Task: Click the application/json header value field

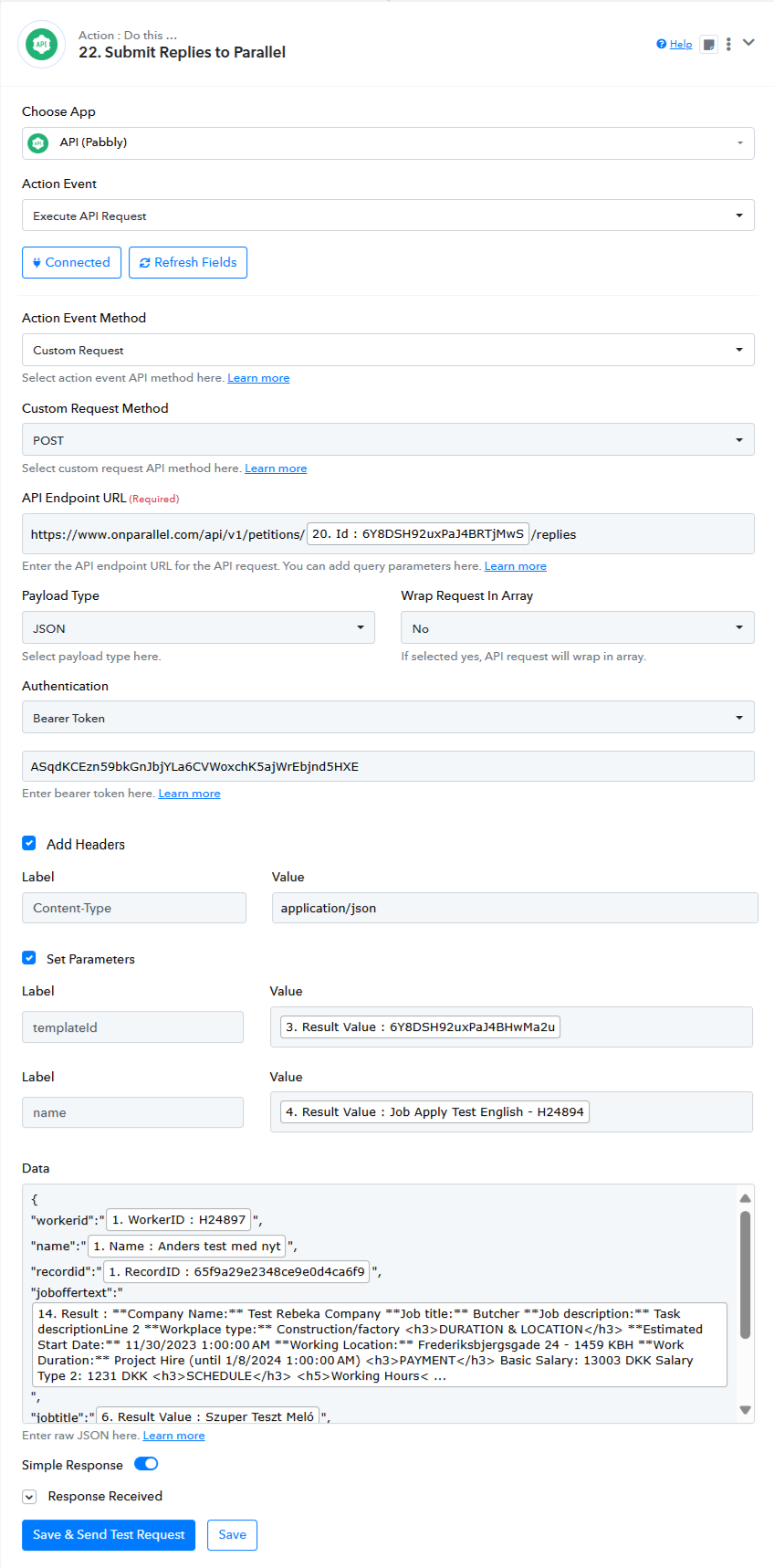Action: (x=515, y=908)
